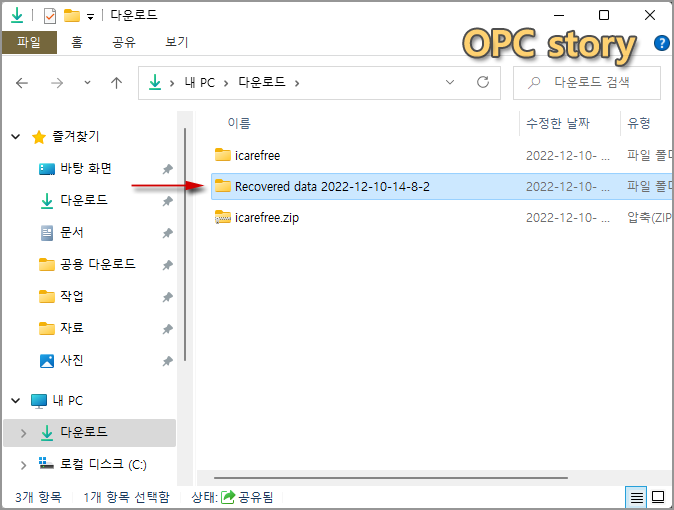Click the navigation pane vertical scrollbar

pos(185,245)
